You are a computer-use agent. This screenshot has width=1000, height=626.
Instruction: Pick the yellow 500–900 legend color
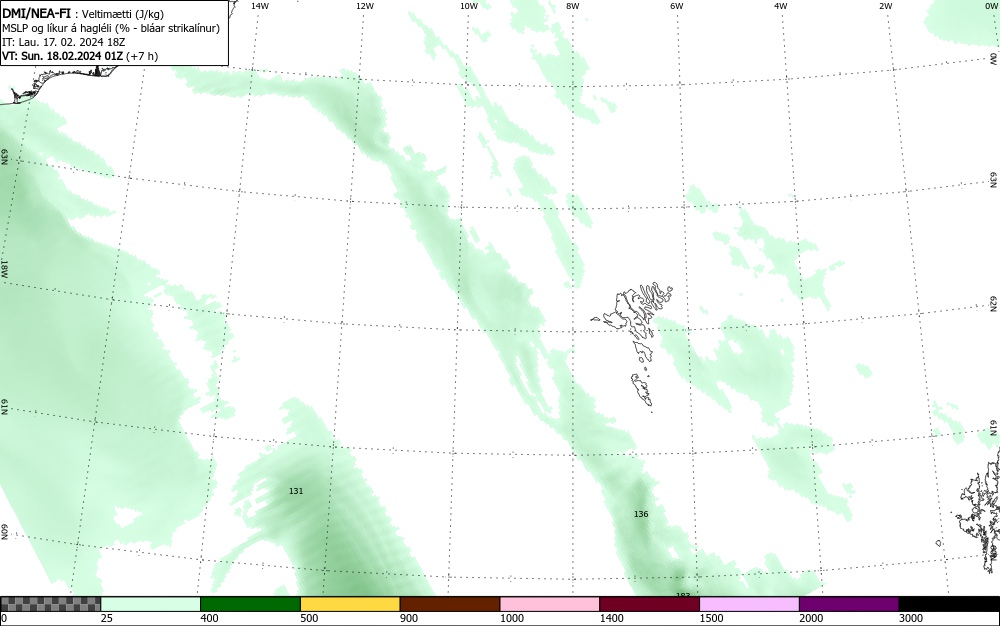tap(350, 604)
